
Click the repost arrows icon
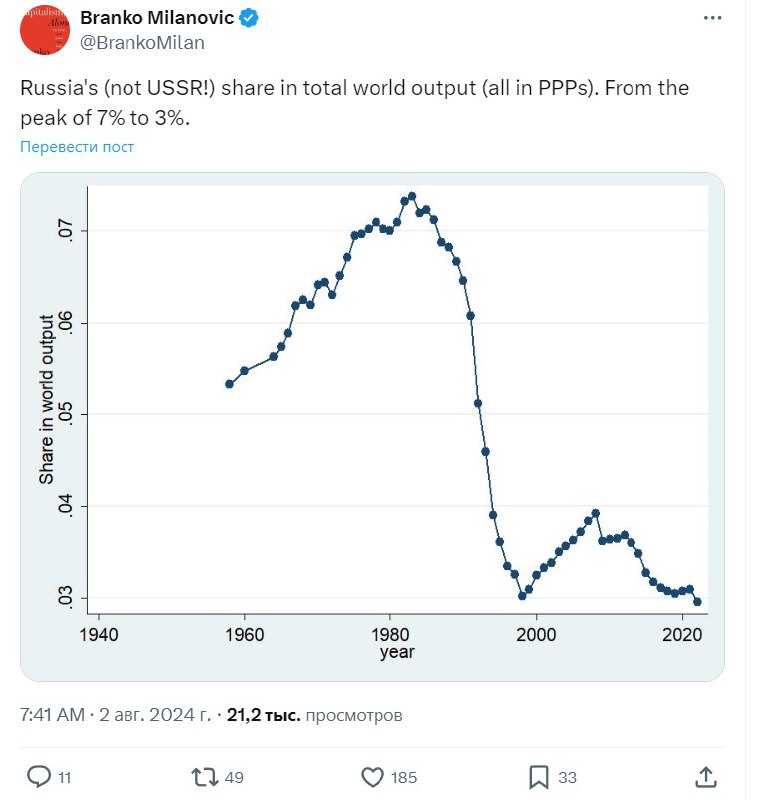pos(204,777)
